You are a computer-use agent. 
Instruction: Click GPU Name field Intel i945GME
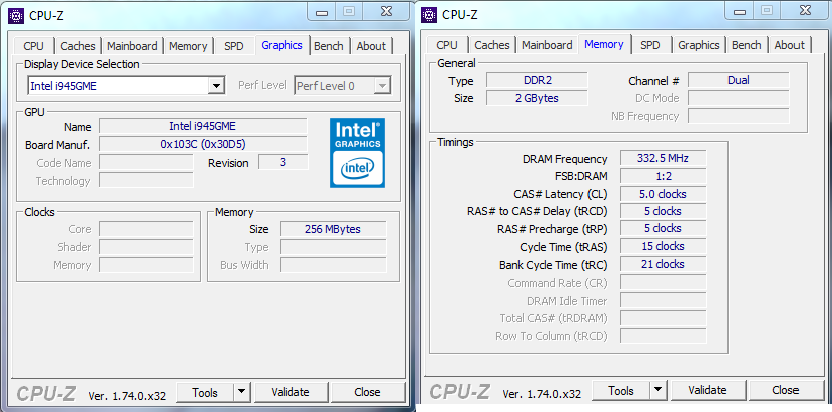[x=203, y=126]
